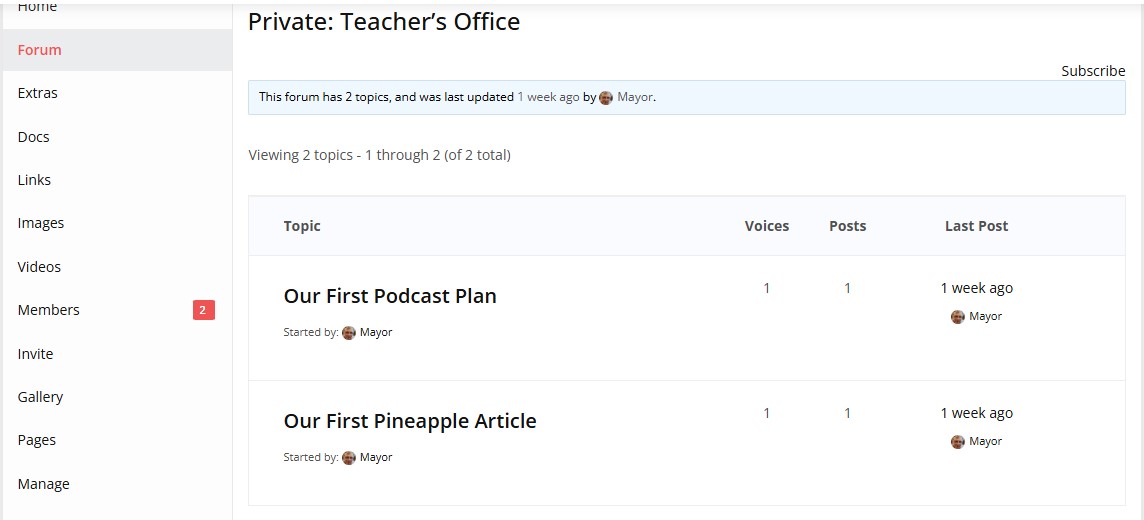Click Mayor avatar in Podcast Plan last post
Viewport: 1144px width, 520px height.
(958, 317)
